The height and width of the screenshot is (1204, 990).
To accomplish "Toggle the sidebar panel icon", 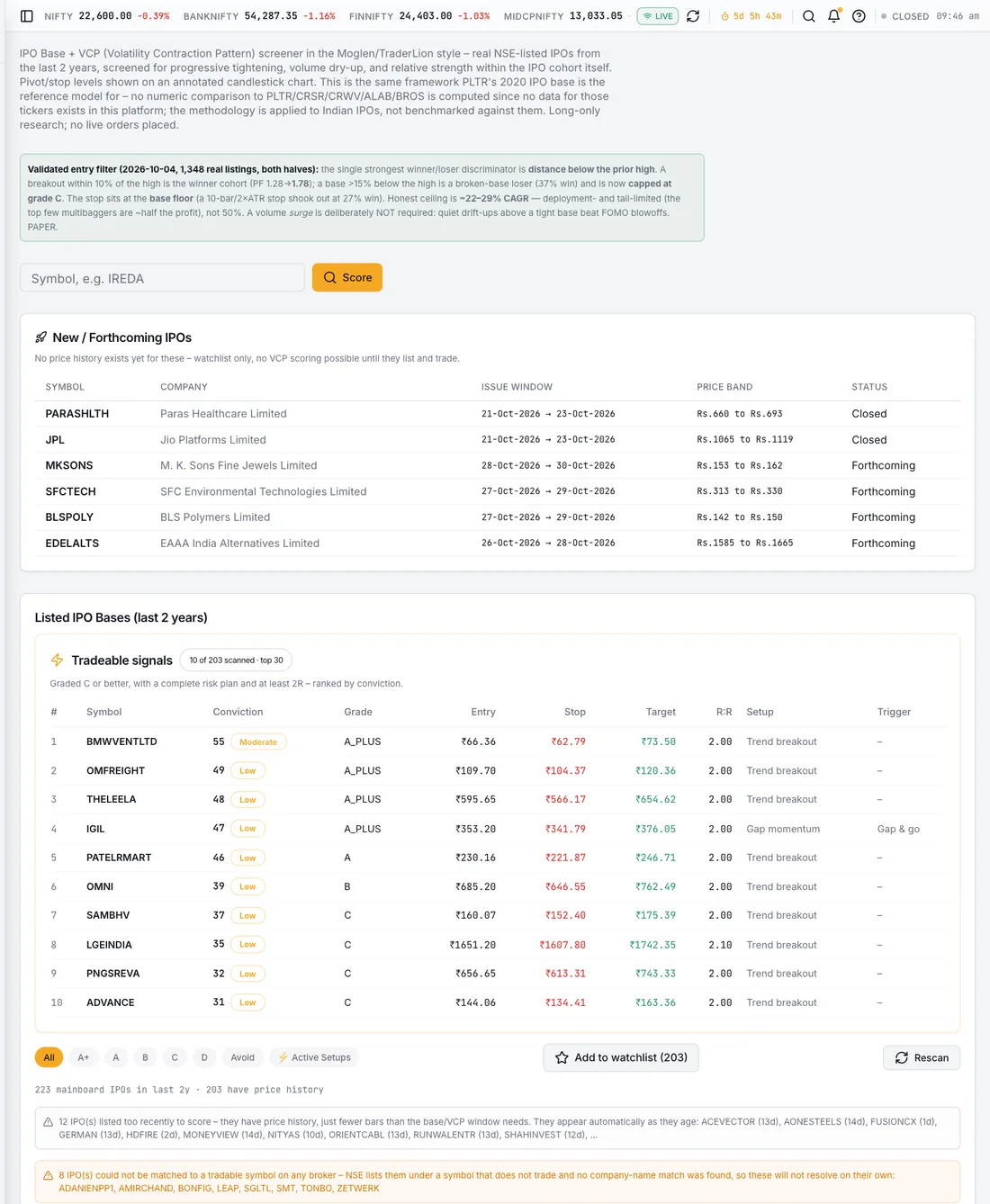I will (27, 16).
